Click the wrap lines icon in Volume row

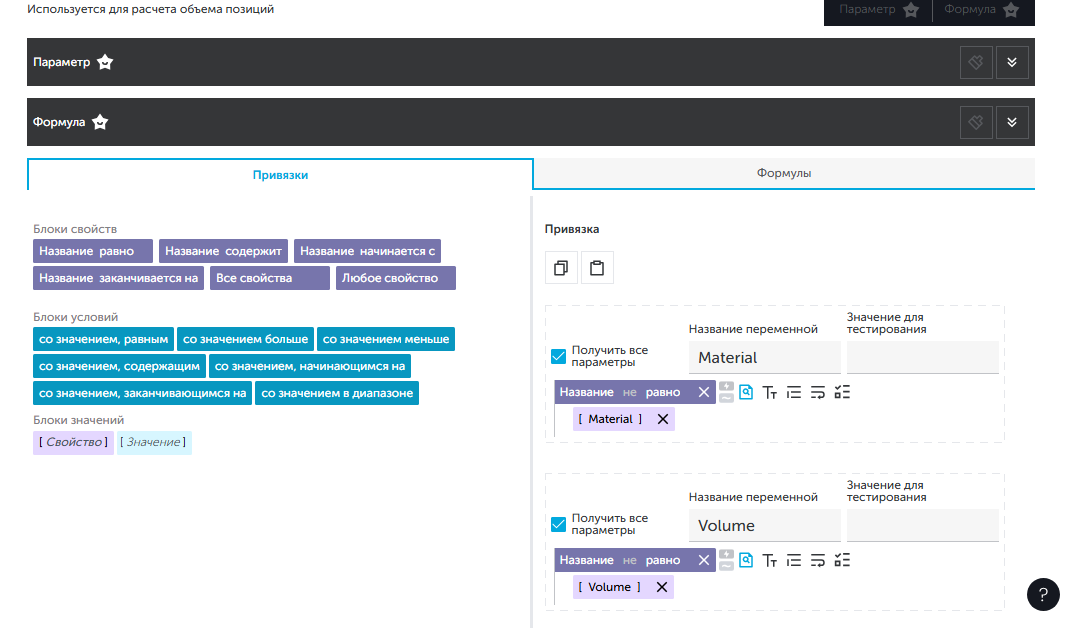click(x=818, y=560)
